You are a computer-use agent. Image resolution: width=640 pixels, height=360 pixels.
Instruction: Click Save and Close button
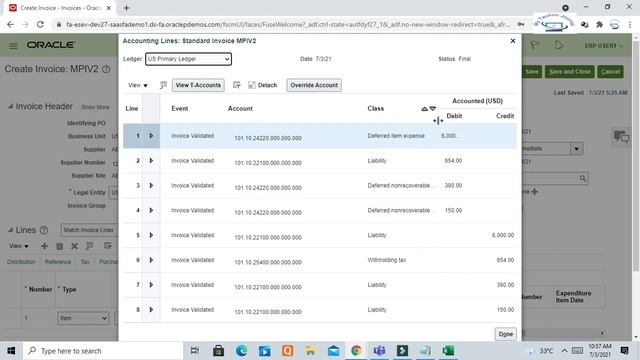[569, 72]
